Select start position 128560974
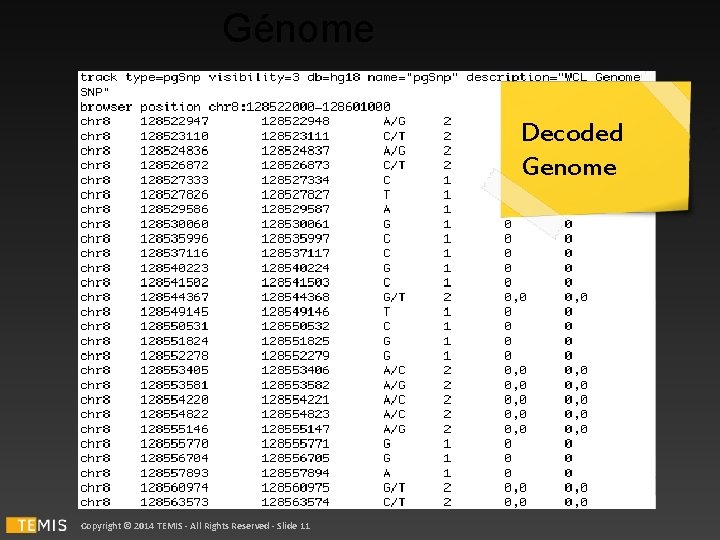The image size is (720, 540). coord(174,488)
